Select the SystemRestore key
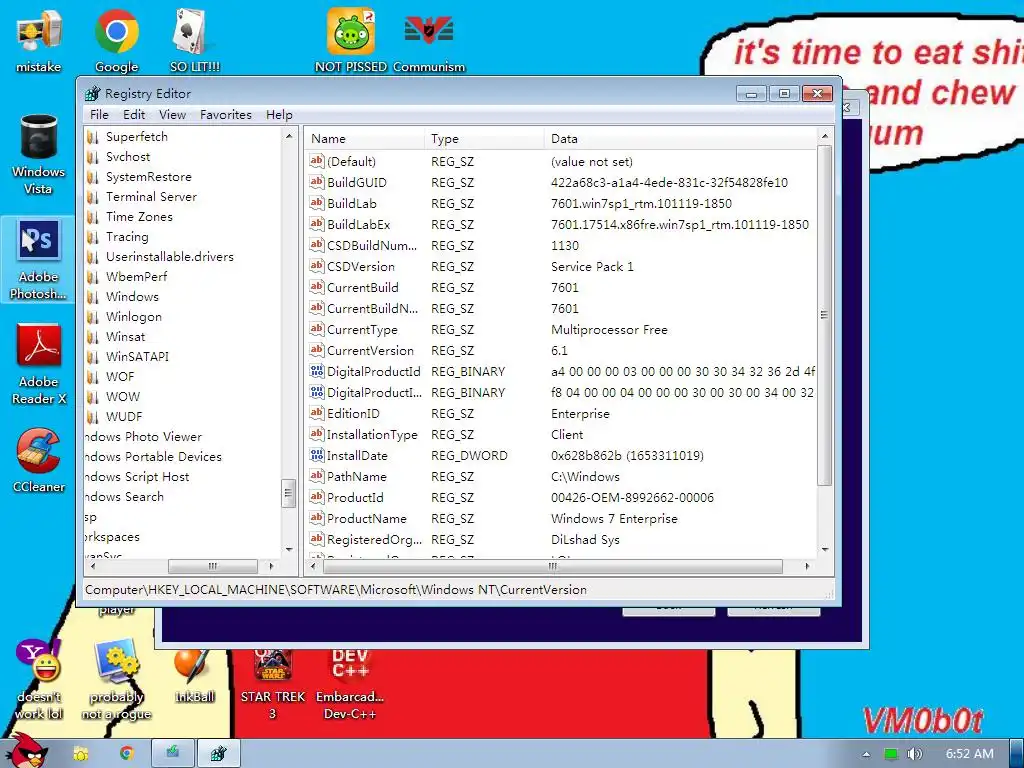This screenshot has width=1024, height=768. (149, 176)
